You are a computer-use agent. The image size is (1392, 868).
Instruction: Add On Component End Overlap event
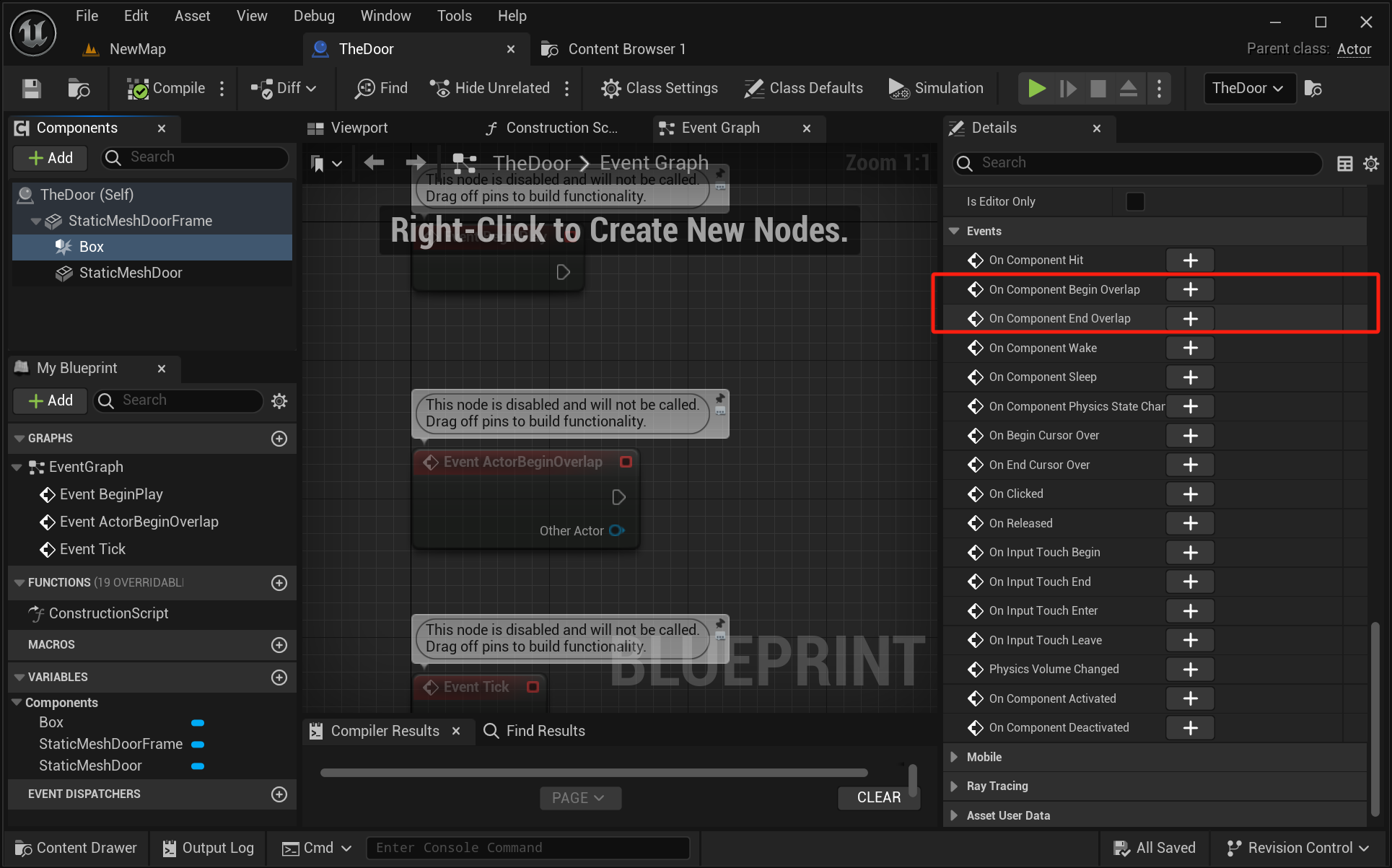(x=1191, y=319)
